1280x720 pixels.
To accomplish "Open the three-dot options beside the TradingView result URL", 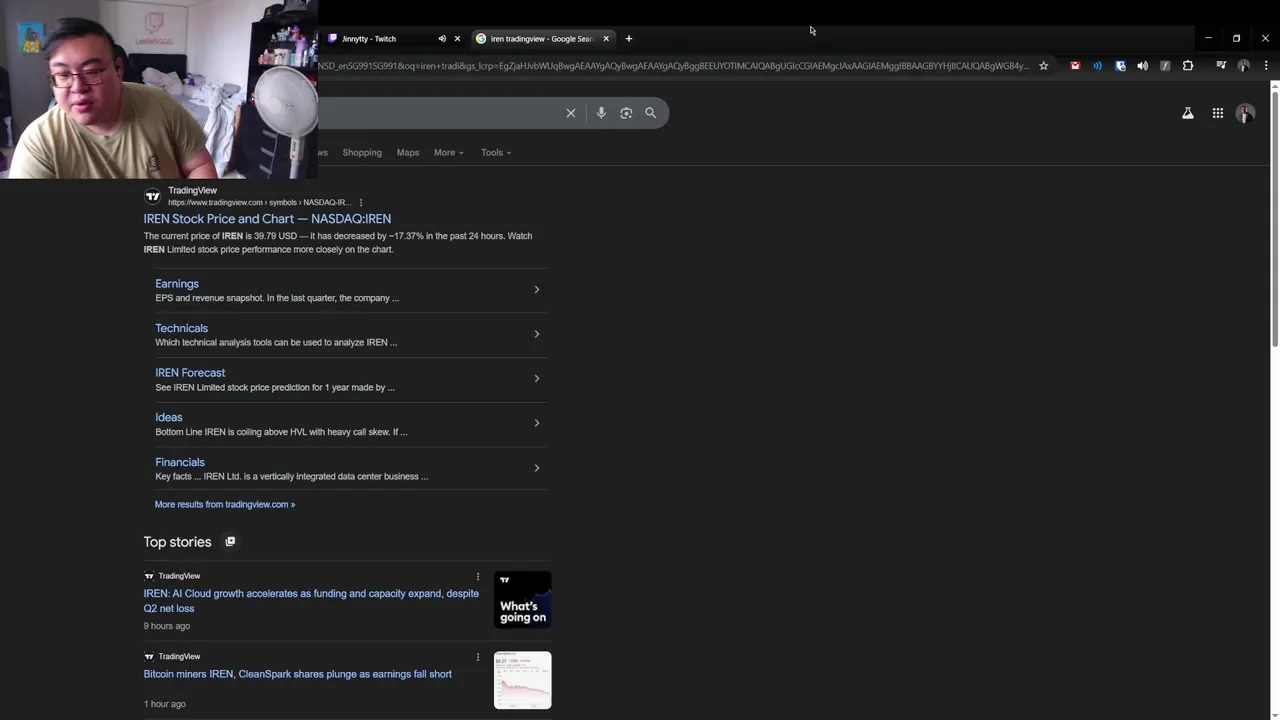I will (x=361, y=202).
